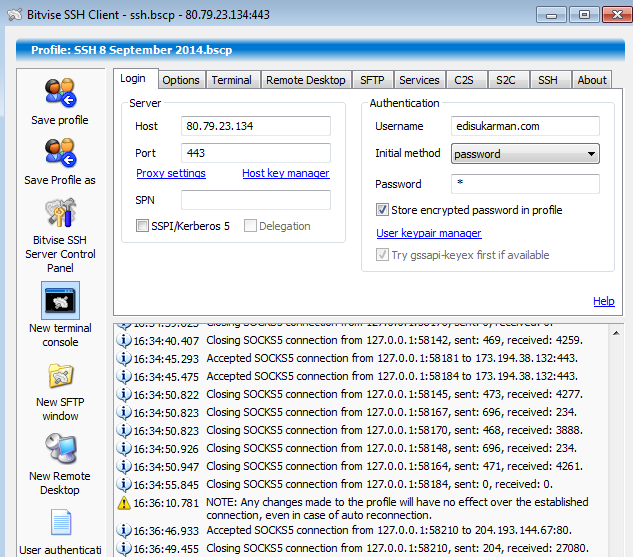The width and height of the screenshot is (633, 557).
Task: Click the Save Profile as label
Action: point(60,180)
